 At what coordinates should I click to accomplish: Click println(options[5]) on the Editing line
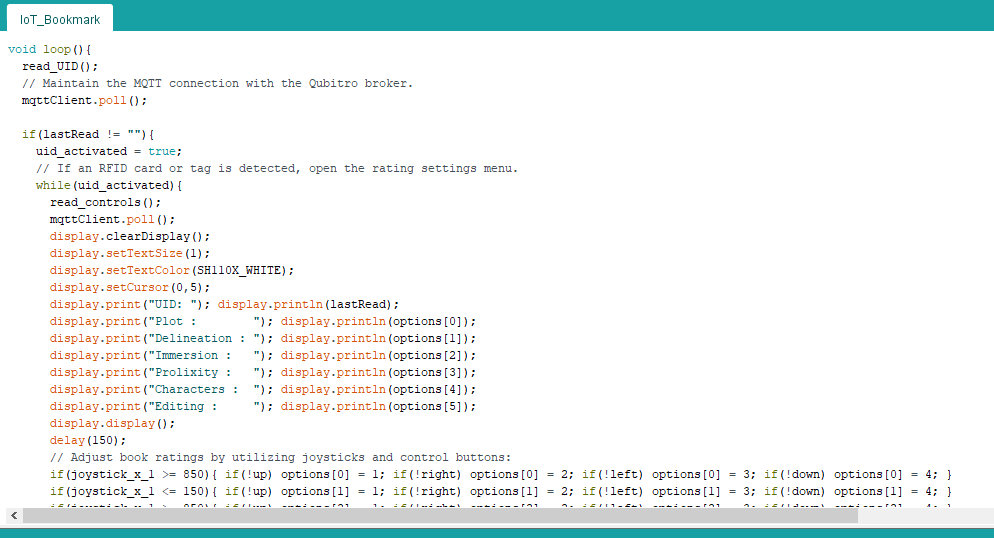tap(378, 406)
